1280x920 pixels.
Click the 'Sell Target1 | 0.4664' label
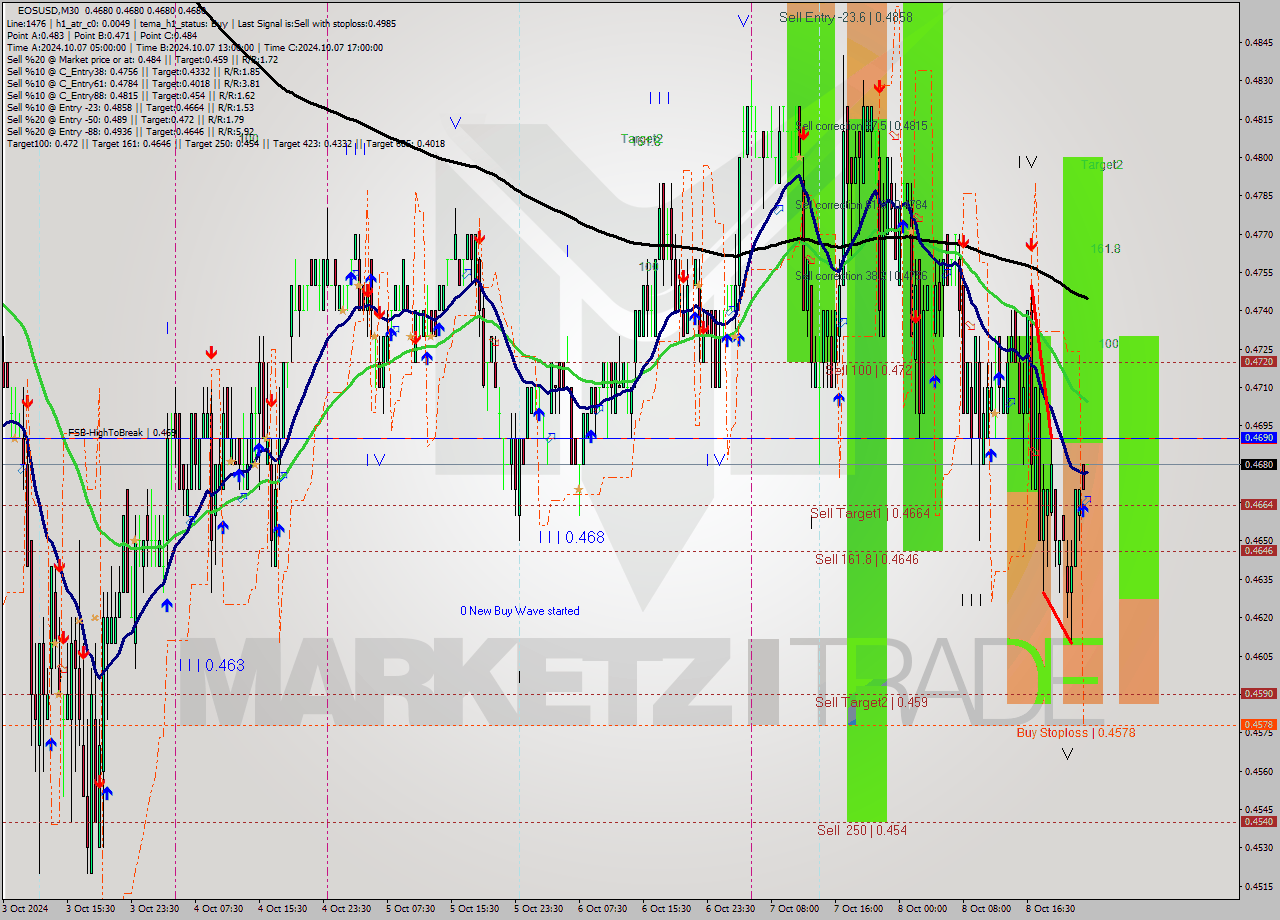[x=870, y=513]
